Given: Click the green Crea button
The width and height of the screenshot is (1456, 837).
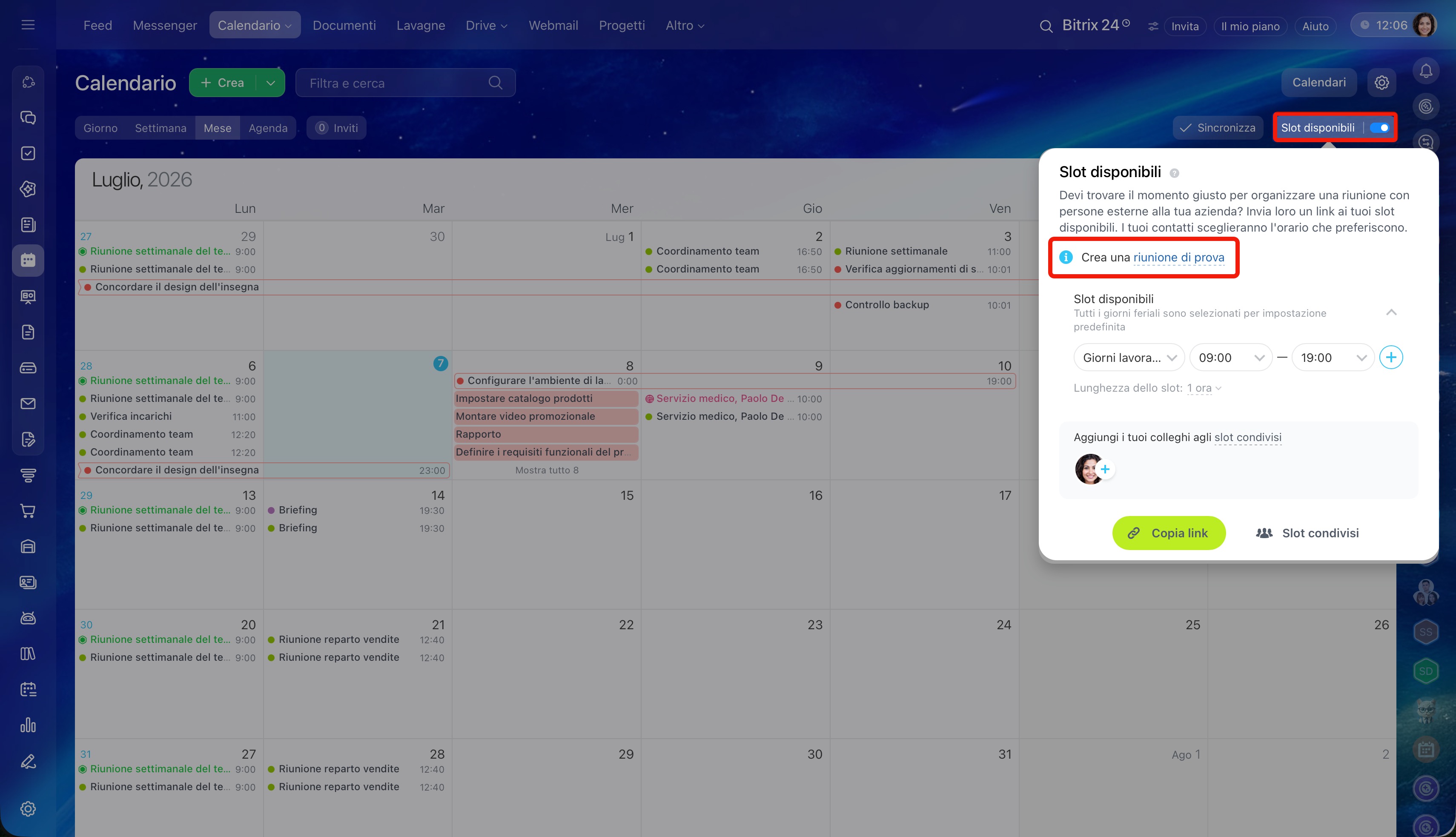Looking at the screenshot, I should [223, 83].
